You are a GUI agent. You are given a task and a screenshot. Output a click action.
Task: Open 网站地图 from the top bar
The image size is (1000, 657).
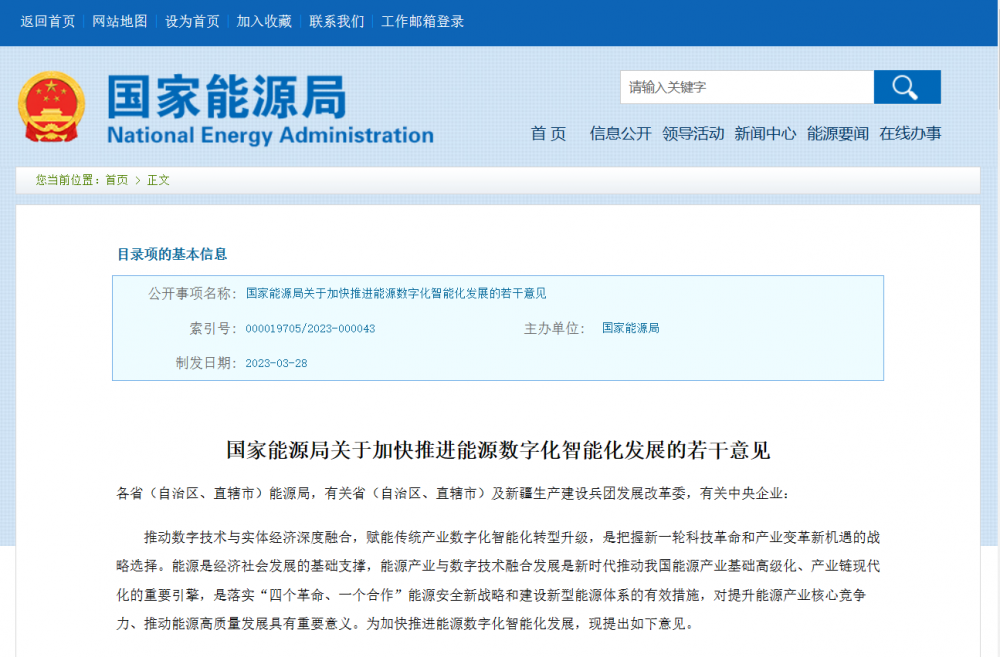click(x=120, y=21)
